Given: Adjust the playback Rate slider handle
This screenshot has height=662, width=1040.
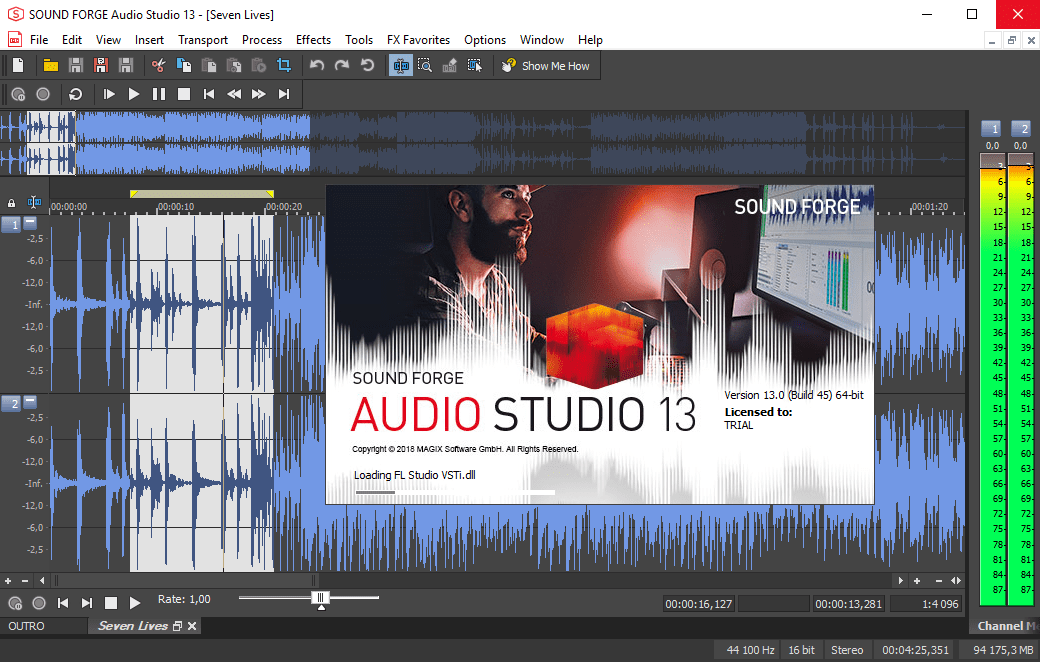Looking at the screenshot, I should tap(320, 598).
